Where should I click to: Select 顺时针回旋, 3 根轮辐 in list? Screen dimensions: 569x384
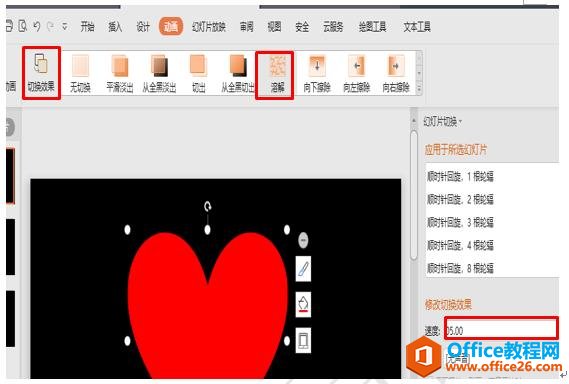click(x=492, y=222)
